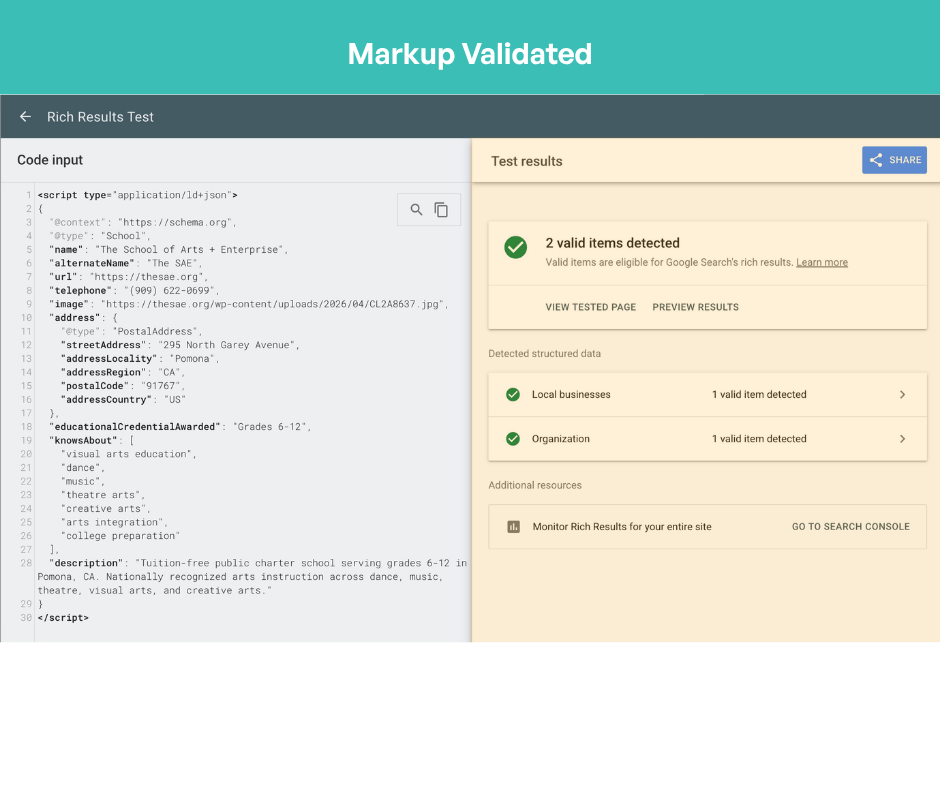Click the "dance" code line
The image size is (940, 788).
click(x=83, y=468)
